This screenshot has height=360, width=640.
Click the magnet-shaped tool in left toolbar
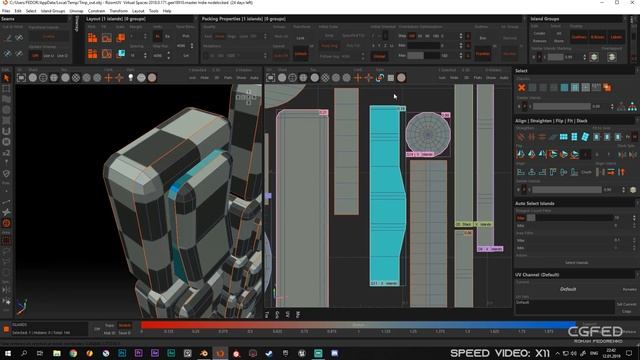[x=6, y=131]
